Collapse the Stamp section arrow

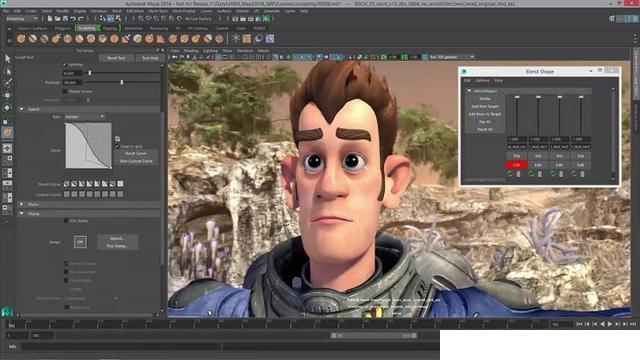click(22, 213)
